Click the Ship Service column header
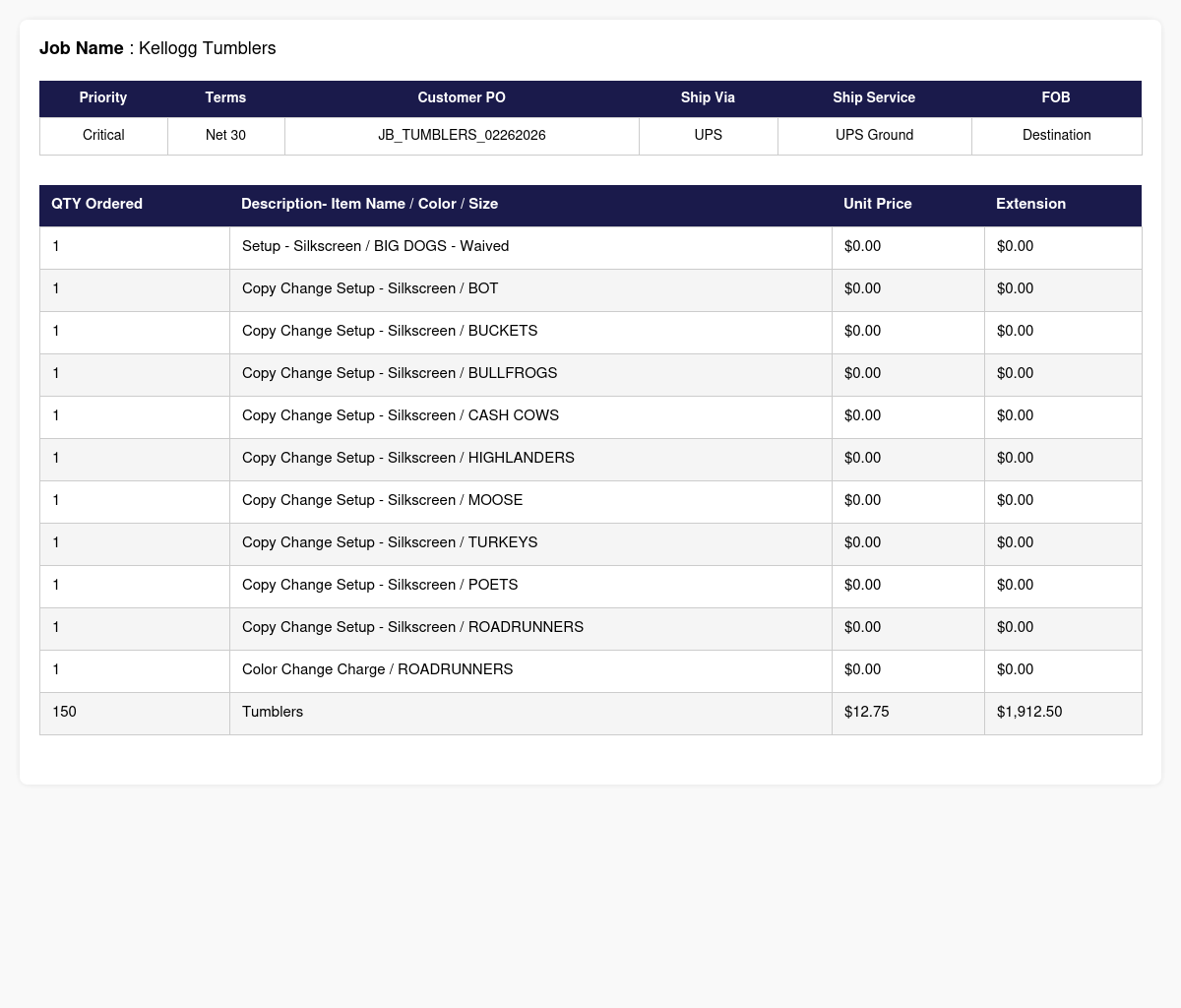1181x1008 pixels. (x=874, y=98)
